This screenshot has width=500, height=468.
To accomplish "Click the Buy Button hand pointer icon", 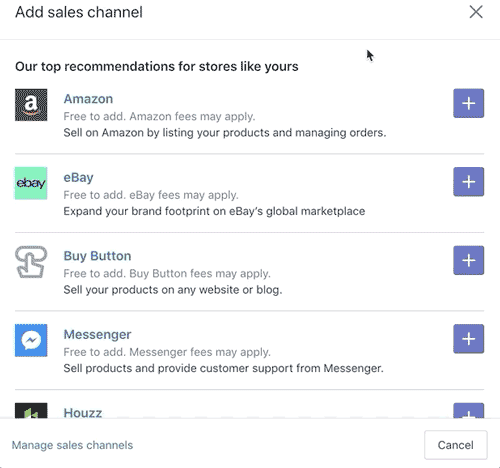I will (31, 262).
